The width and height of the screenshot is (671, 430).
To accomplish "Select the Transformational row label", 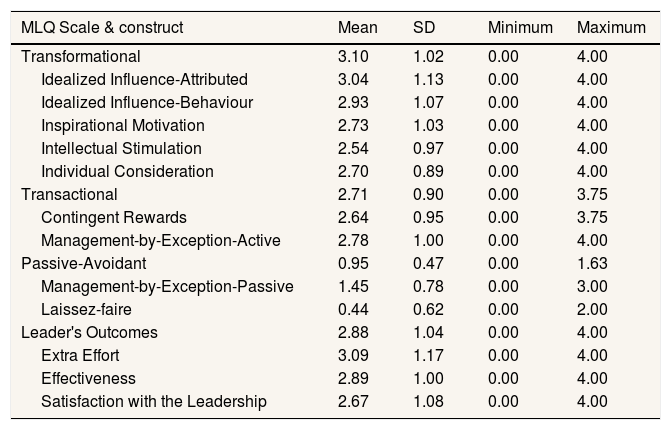I will 81,56.
